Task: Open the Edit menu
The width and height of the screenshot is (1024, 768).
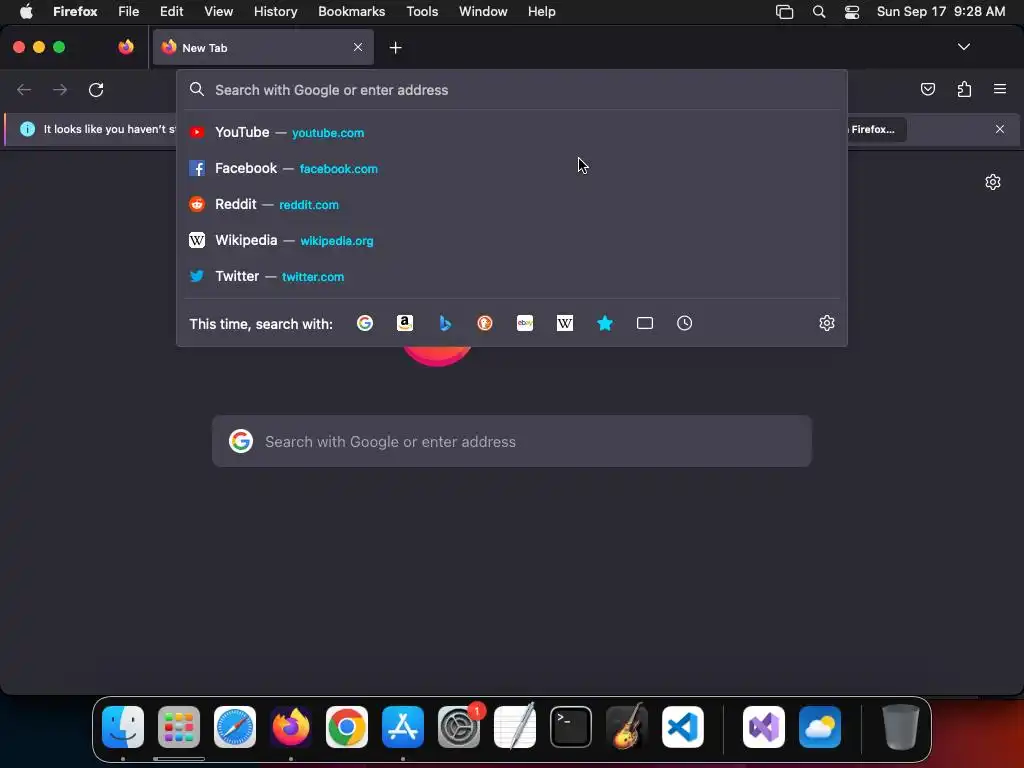Action: (172, 11)
